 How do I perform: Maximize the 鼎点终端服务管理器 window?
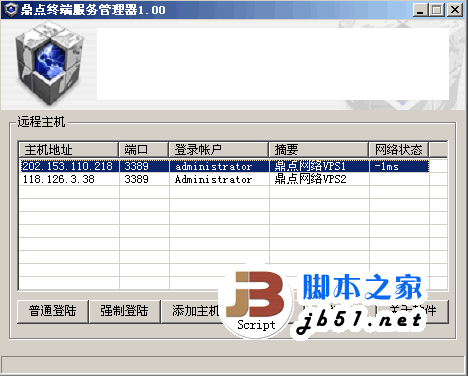pos(437,10)
